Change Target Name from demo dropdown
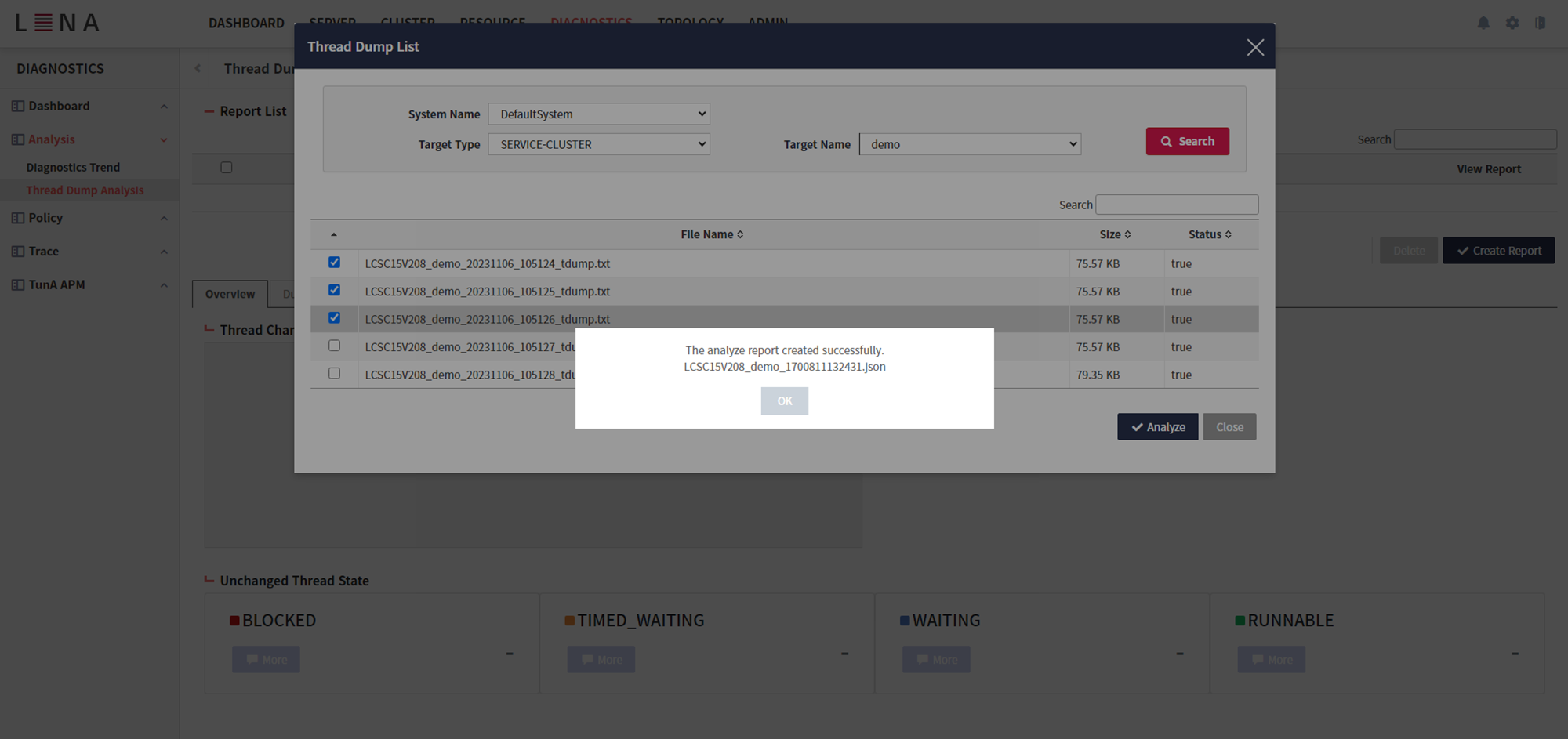Screen dimensions: 1568x739 [970, 143]
